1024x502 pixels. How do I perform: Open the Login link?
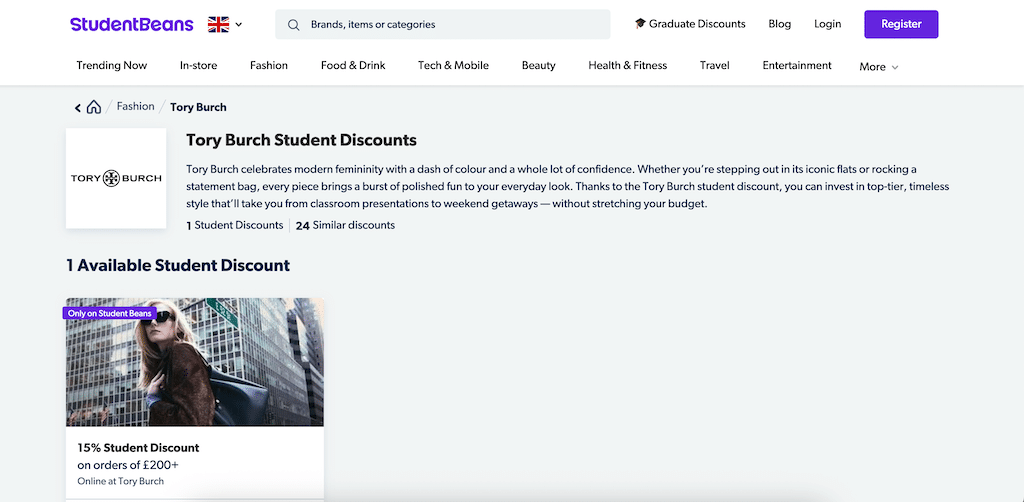pos(827,24)
